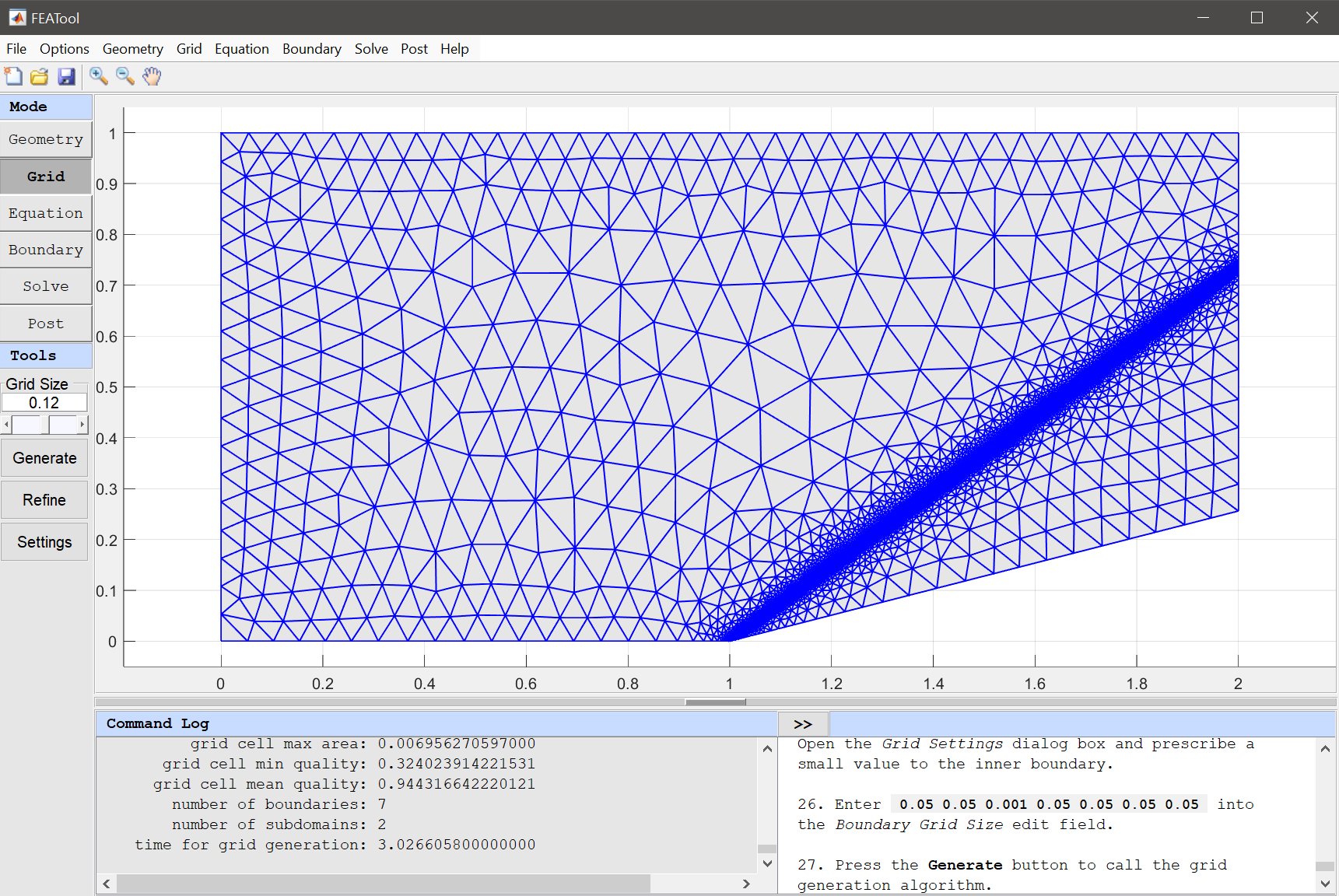Open the Equation menu
The image size is (1339, 896).
point(242,49)
